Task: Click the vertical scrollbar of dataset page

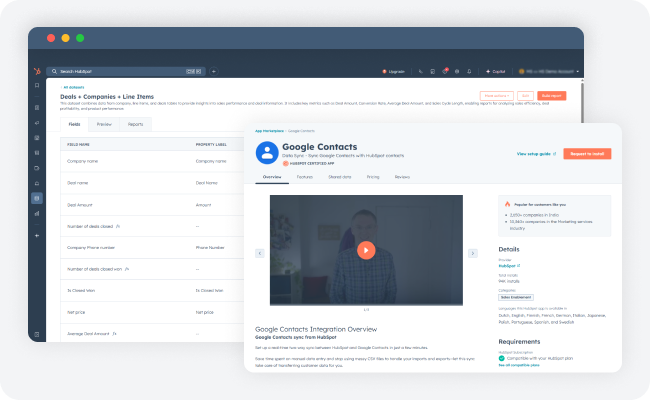Action: [582, 102]
